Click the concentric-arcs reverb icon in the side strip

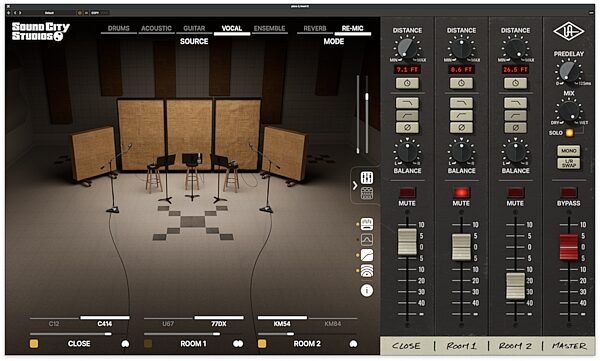click(367, 271)
